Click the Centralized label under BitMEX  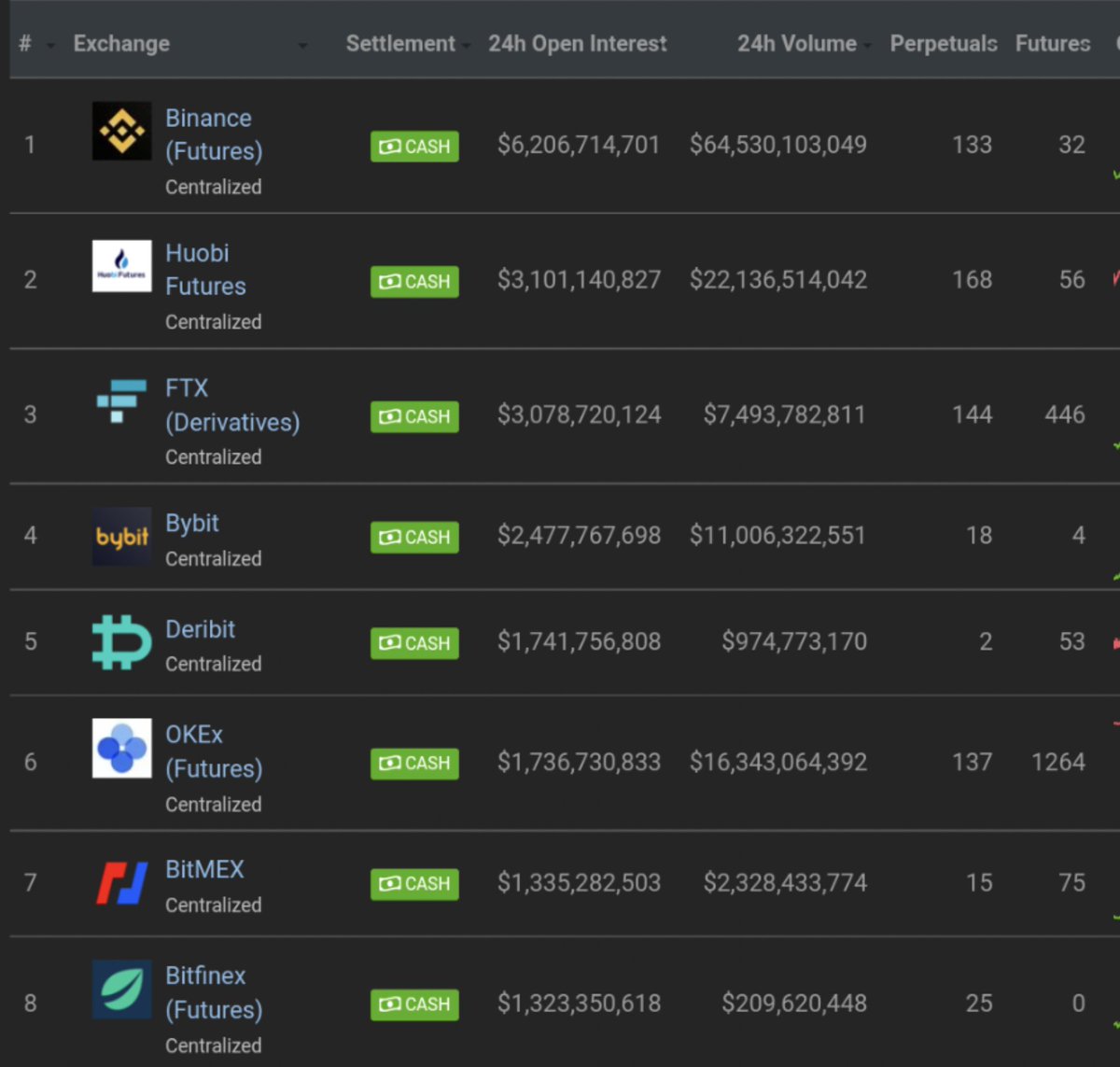(x=214, y=905)
